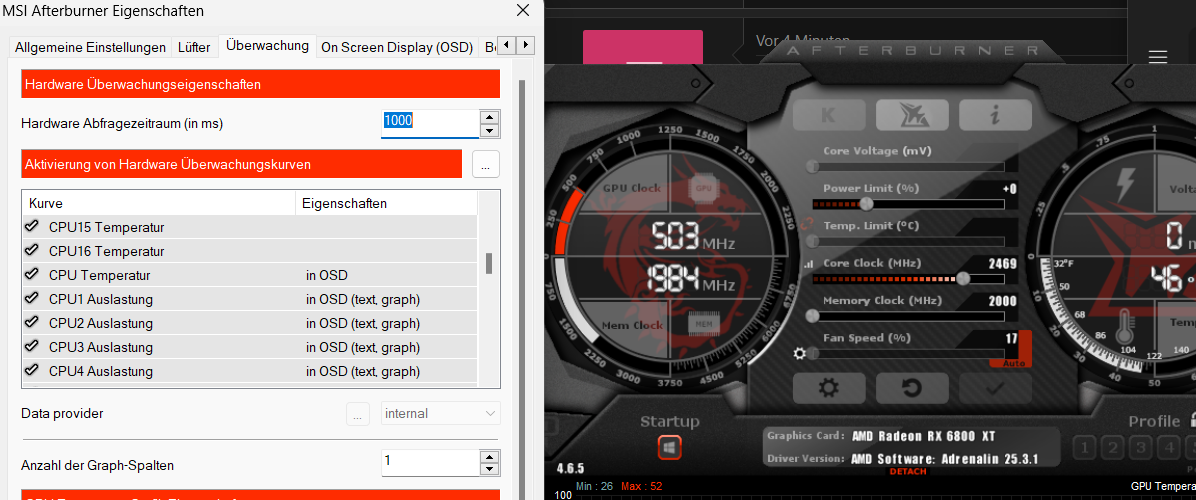1196x500 pixels.
Task: Open the Kombustor K button in Afterburner
Action: click(x=827, y=115)
